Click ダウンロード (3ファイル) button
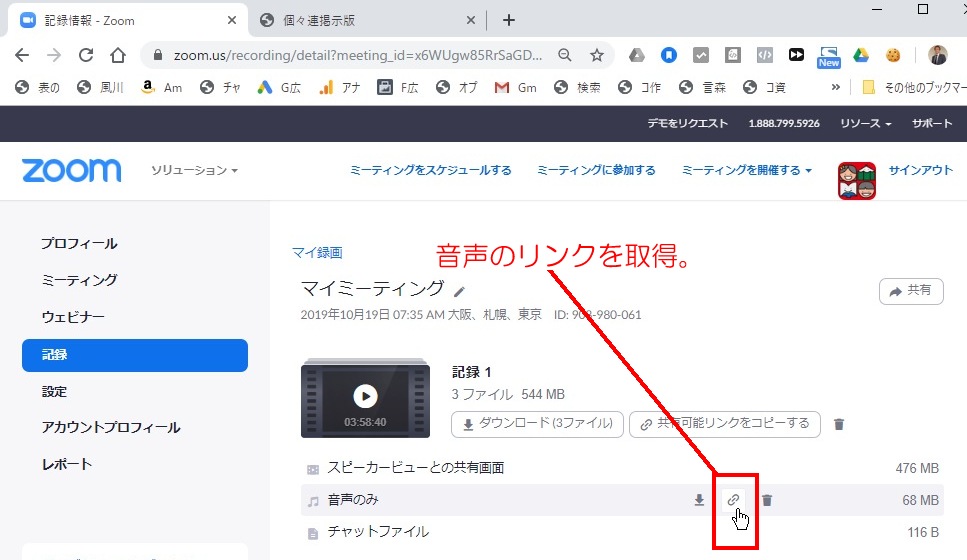This screenshot has width=967, height=560. pyautogui.click(x=537, y=424)
